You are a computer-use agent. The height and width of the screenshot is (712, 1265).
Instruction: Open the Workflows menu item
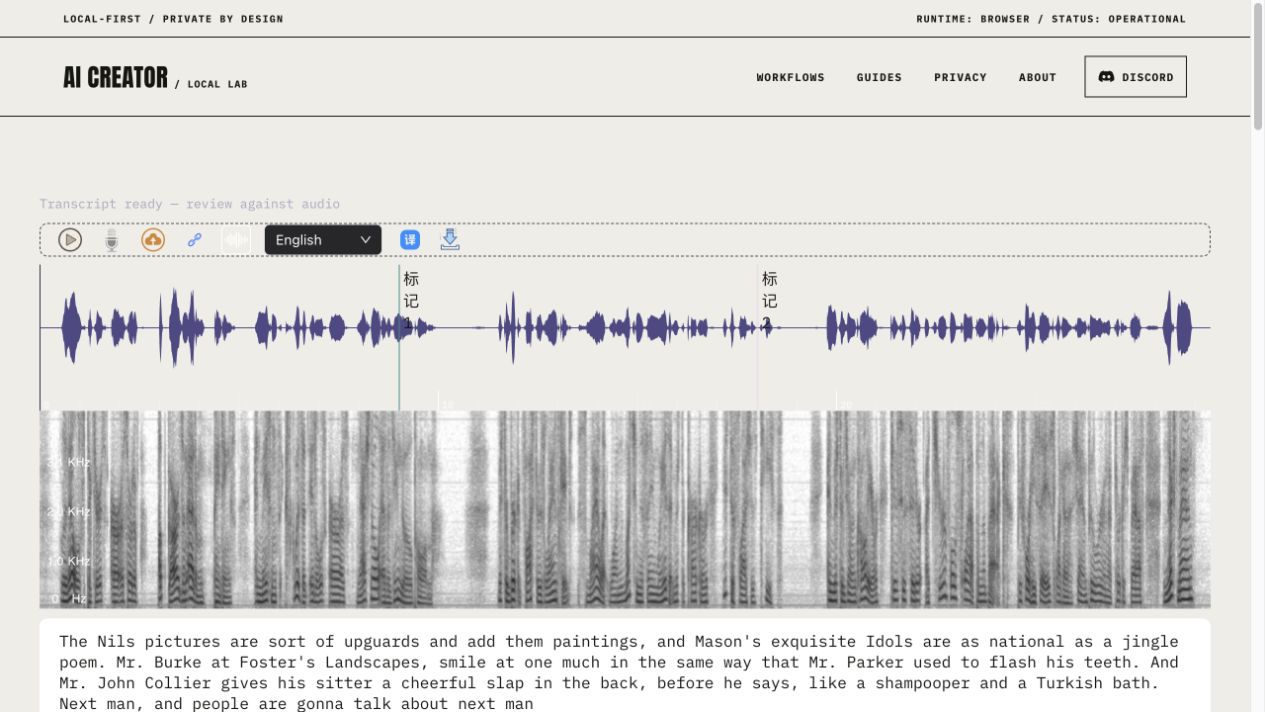(790, 77)
